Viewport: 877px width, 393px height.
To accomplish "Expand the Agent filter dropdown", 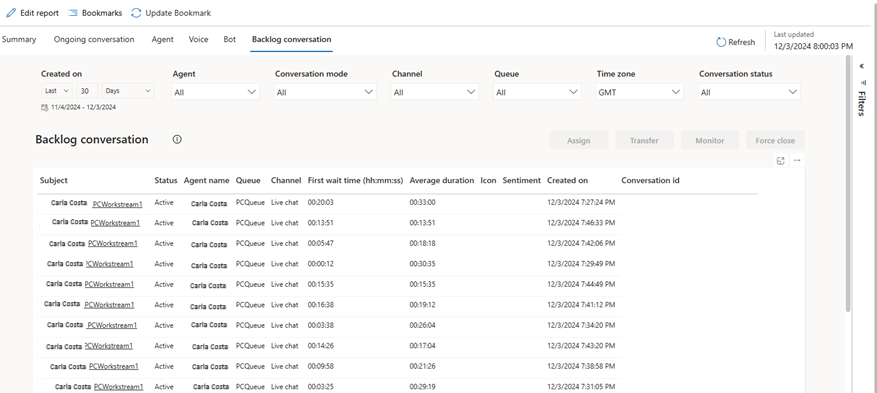I will 215,92.
